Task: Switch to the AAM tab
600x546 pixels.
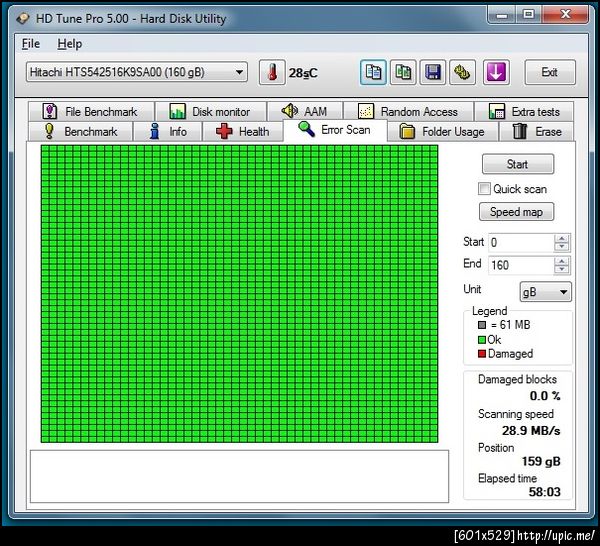Action: click(x=305, y=111)
